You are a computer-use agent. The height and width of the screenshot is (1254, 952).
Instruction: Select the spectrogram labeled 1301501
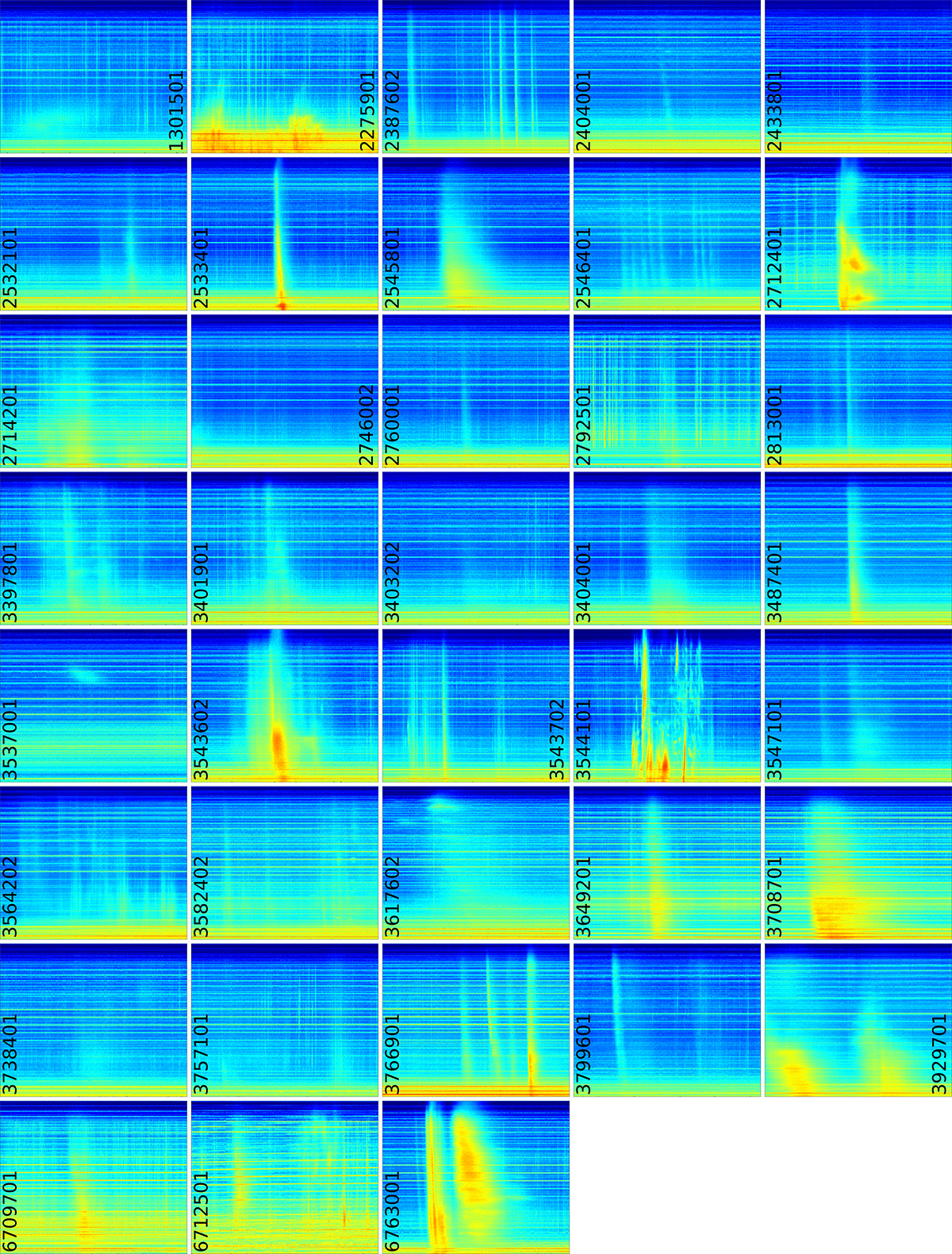click(94, 77)
